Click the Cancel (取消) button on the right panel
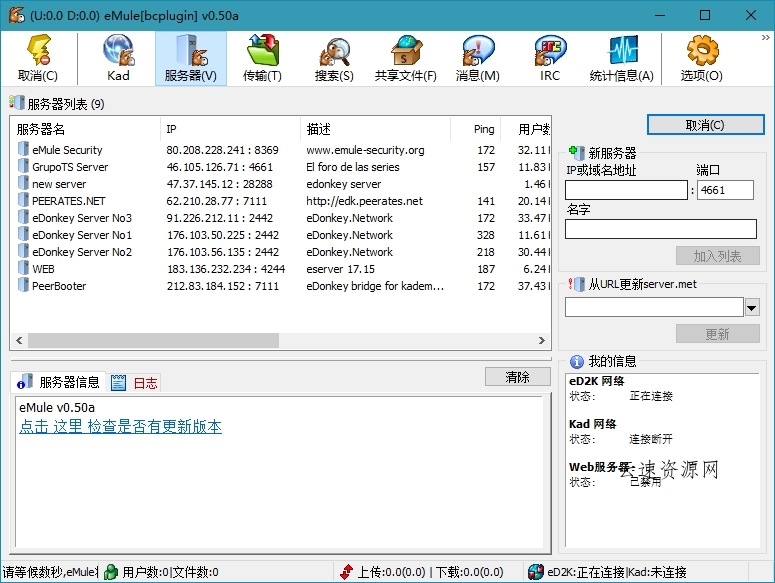Screen dimensions: 775x583 (705, 125)
